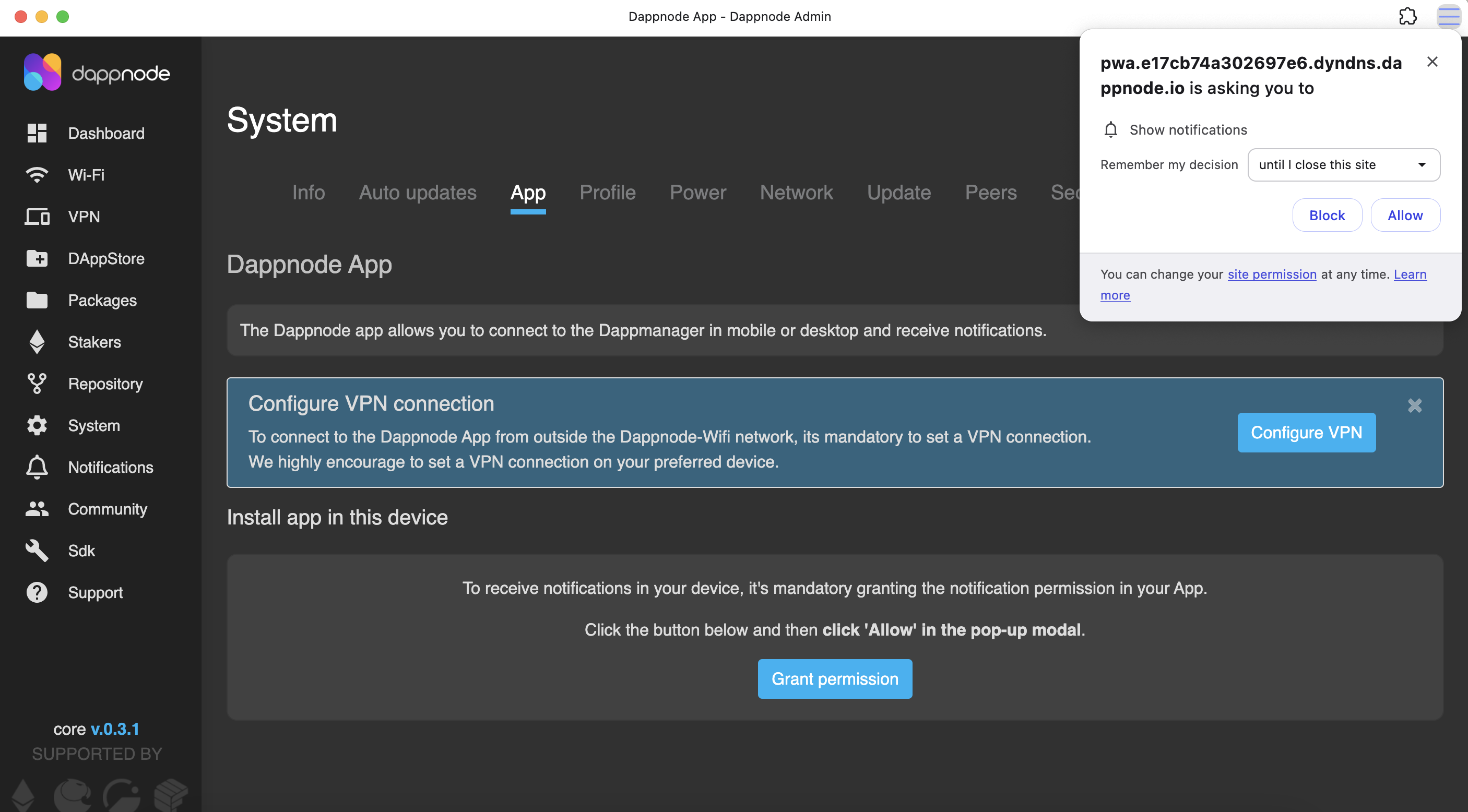This screenshot has width=1468, height=812.
Task: Click the Notifications bell icon in sidebar
Action: (37, 467)
